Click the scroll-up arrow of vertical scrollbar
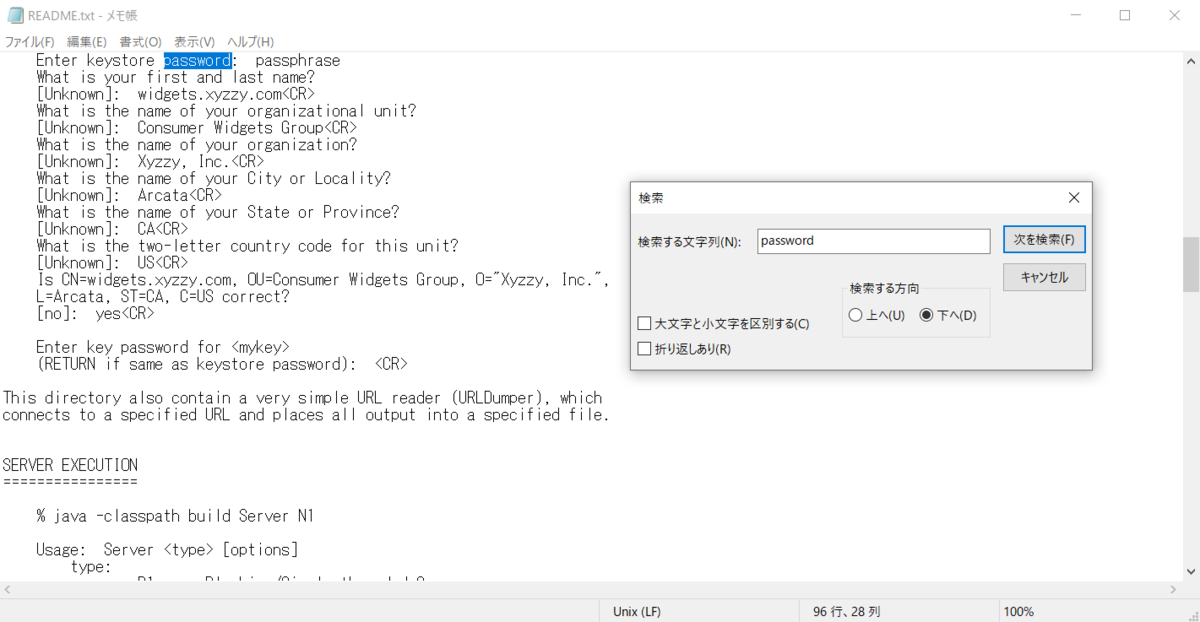 coord(1191,60)
